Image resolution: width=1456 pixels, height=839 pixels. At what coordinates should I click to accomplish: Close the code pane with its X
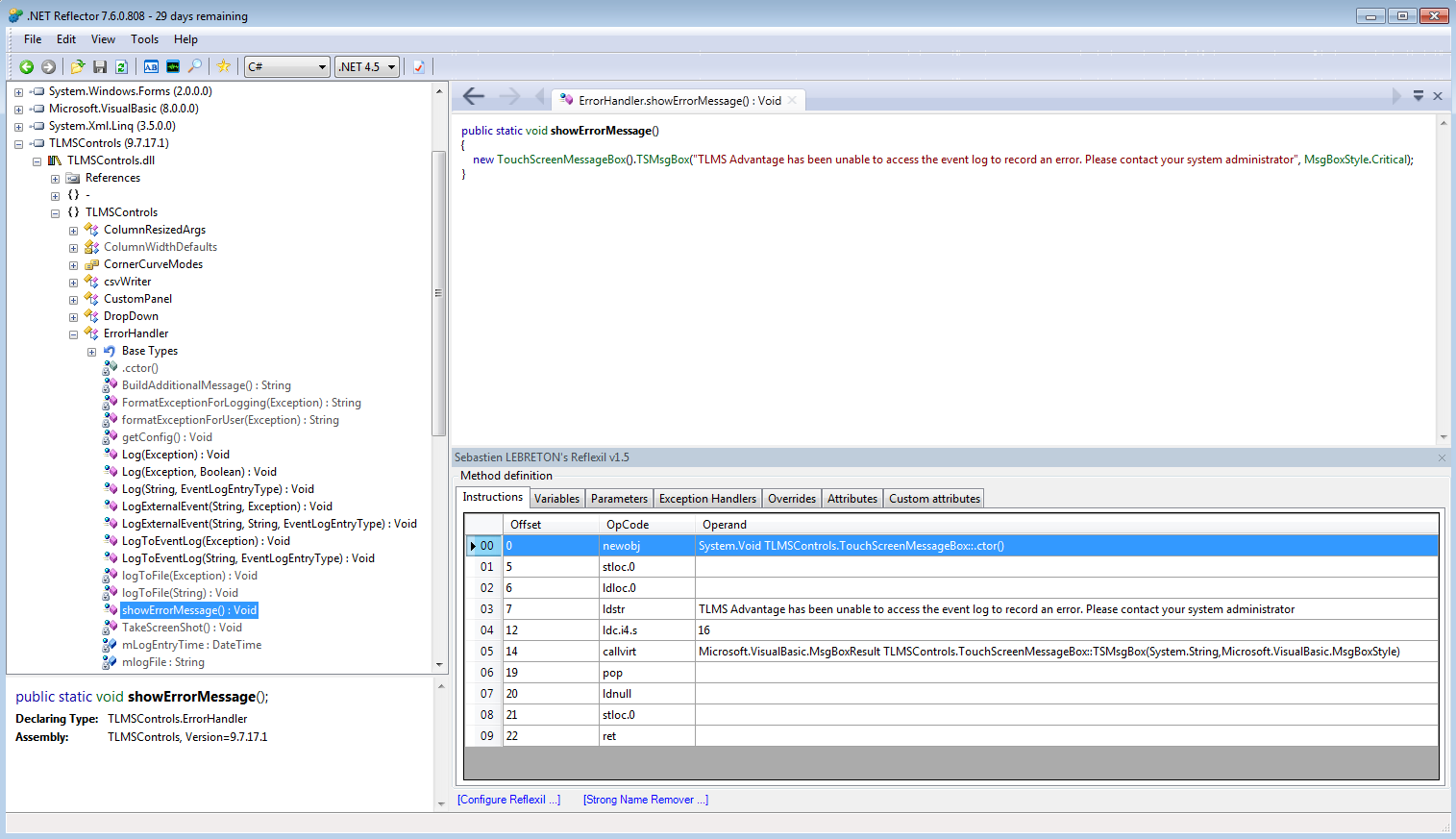pos(1438,96)
